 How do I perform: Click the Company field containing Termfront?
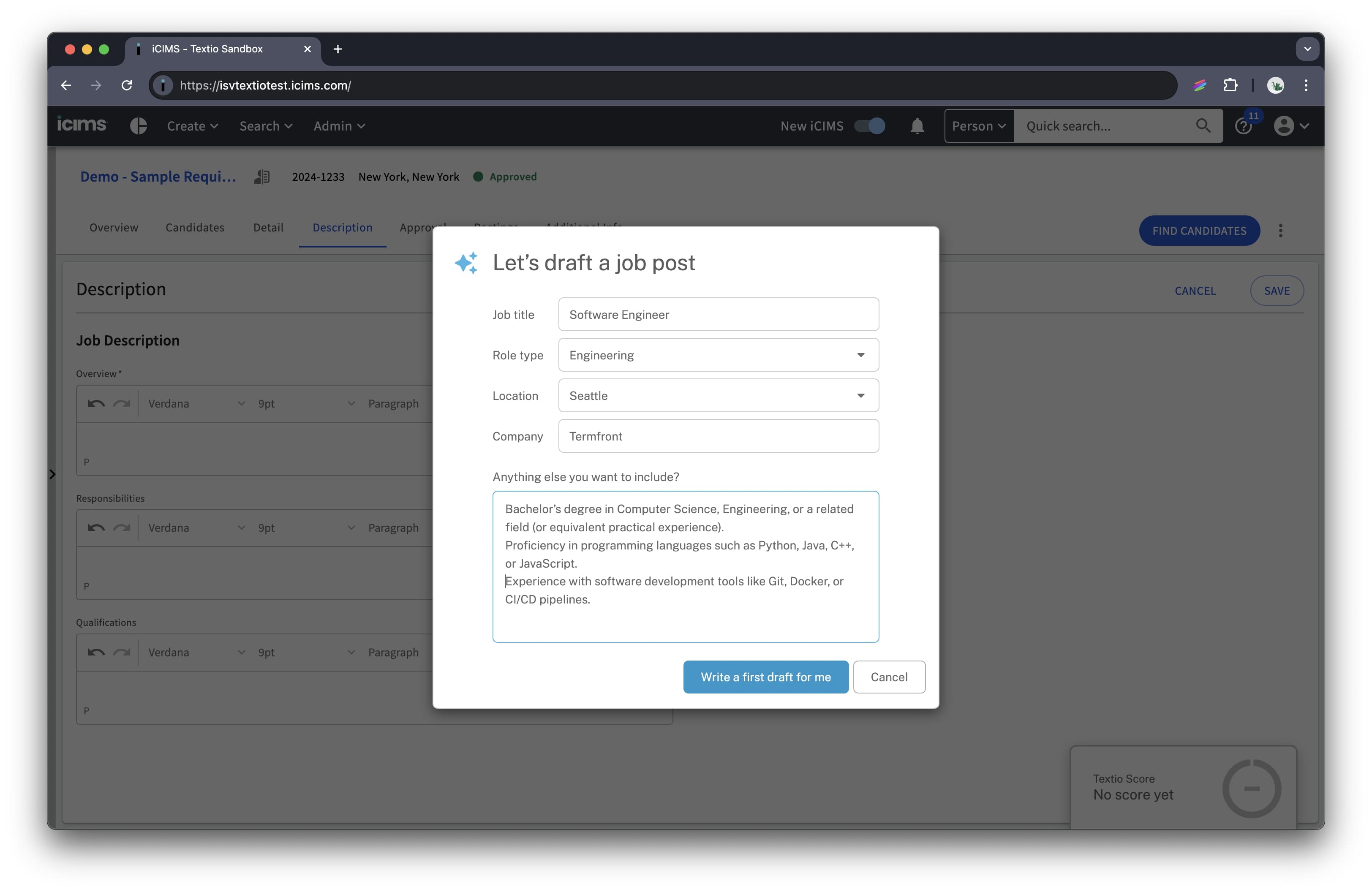tap(718, 435)
